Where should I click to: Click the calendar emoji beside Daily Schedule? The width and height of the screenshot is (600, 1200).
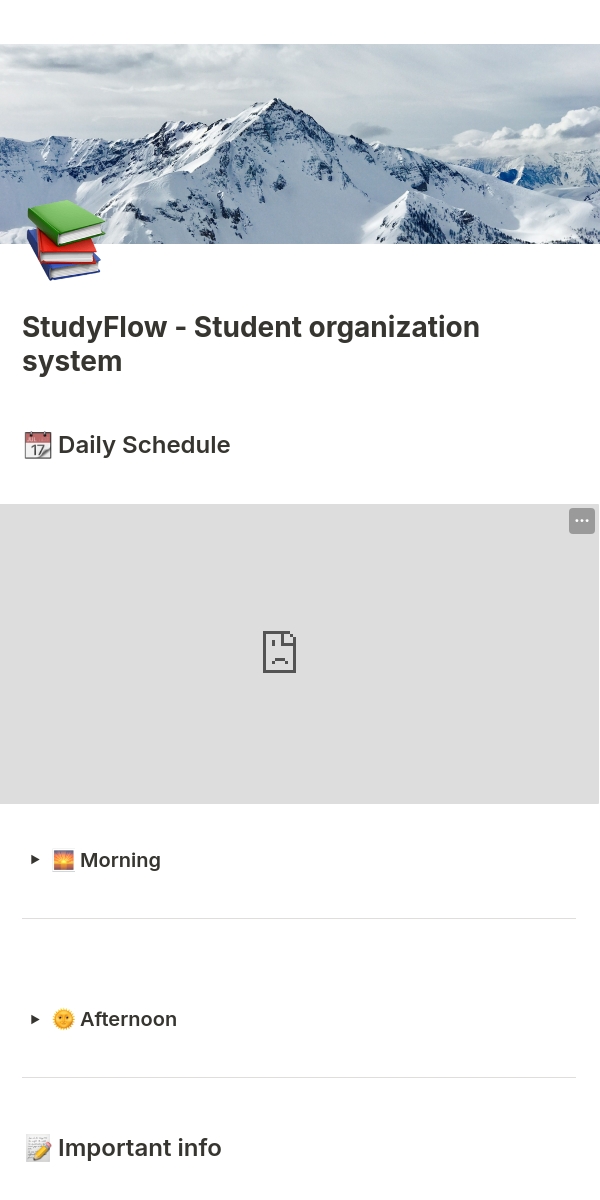38,445
